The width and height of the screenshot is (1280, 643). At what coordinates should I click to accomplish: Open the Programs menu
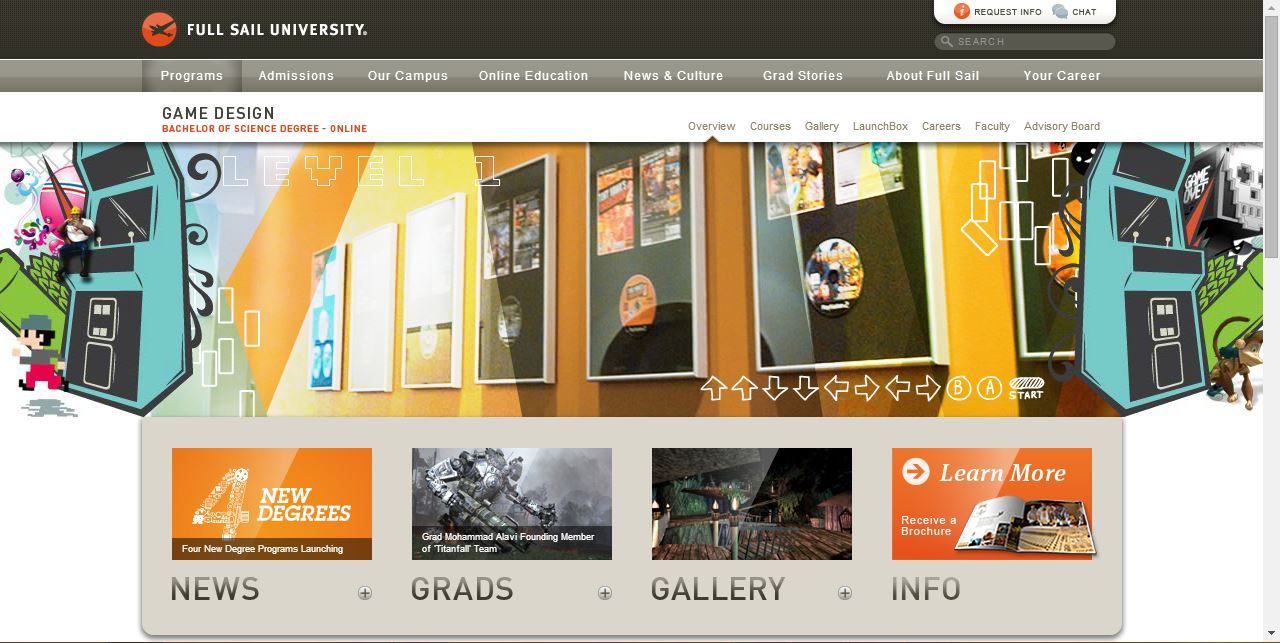pos(191,75)
